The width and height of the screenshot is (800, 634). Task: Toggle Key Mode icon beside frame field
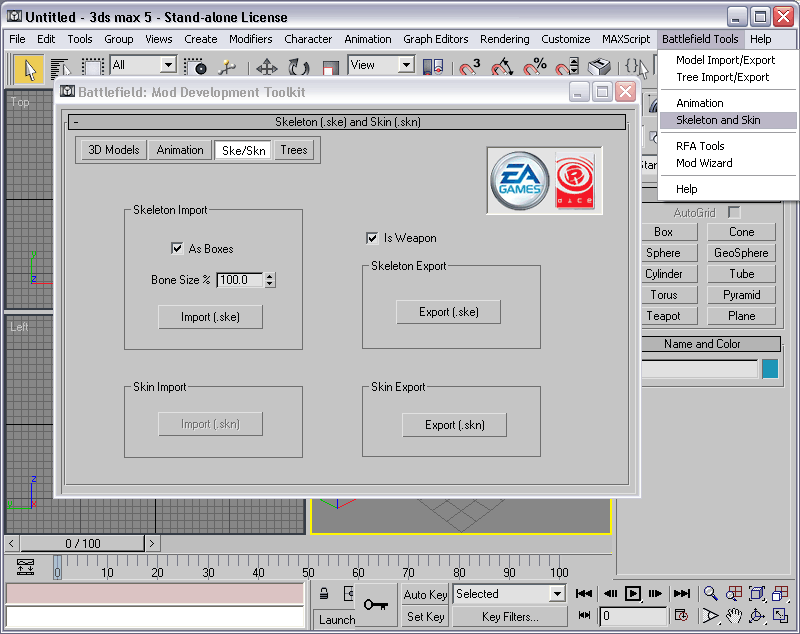pos(584,616)
